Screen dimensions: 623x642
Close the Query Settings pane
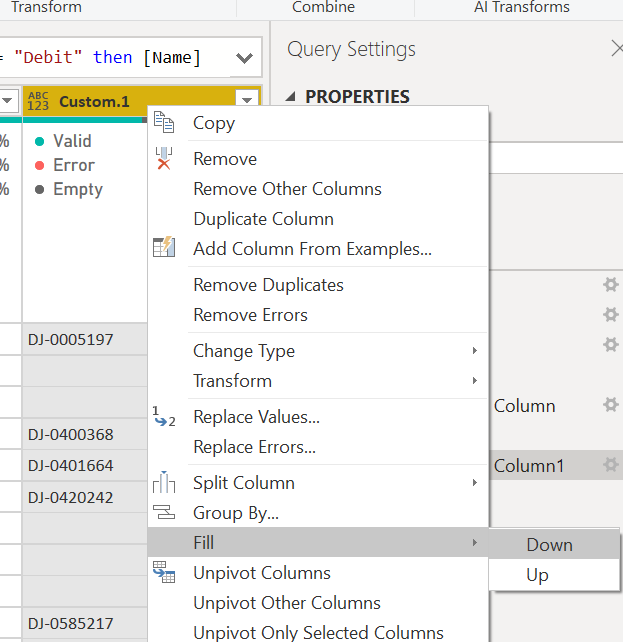(x=616, y=49)
